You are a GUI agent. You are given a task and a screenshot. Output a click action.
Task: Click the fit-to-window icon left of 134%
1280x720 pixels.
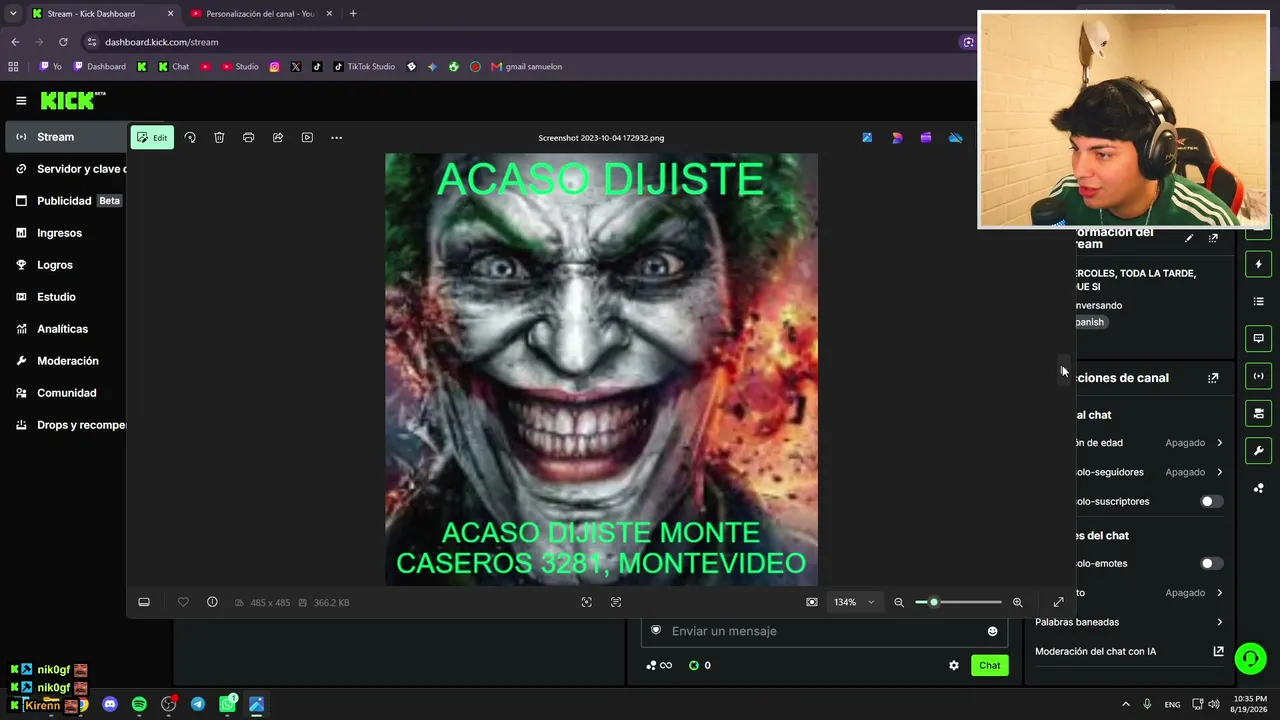(x=812, y=602)
